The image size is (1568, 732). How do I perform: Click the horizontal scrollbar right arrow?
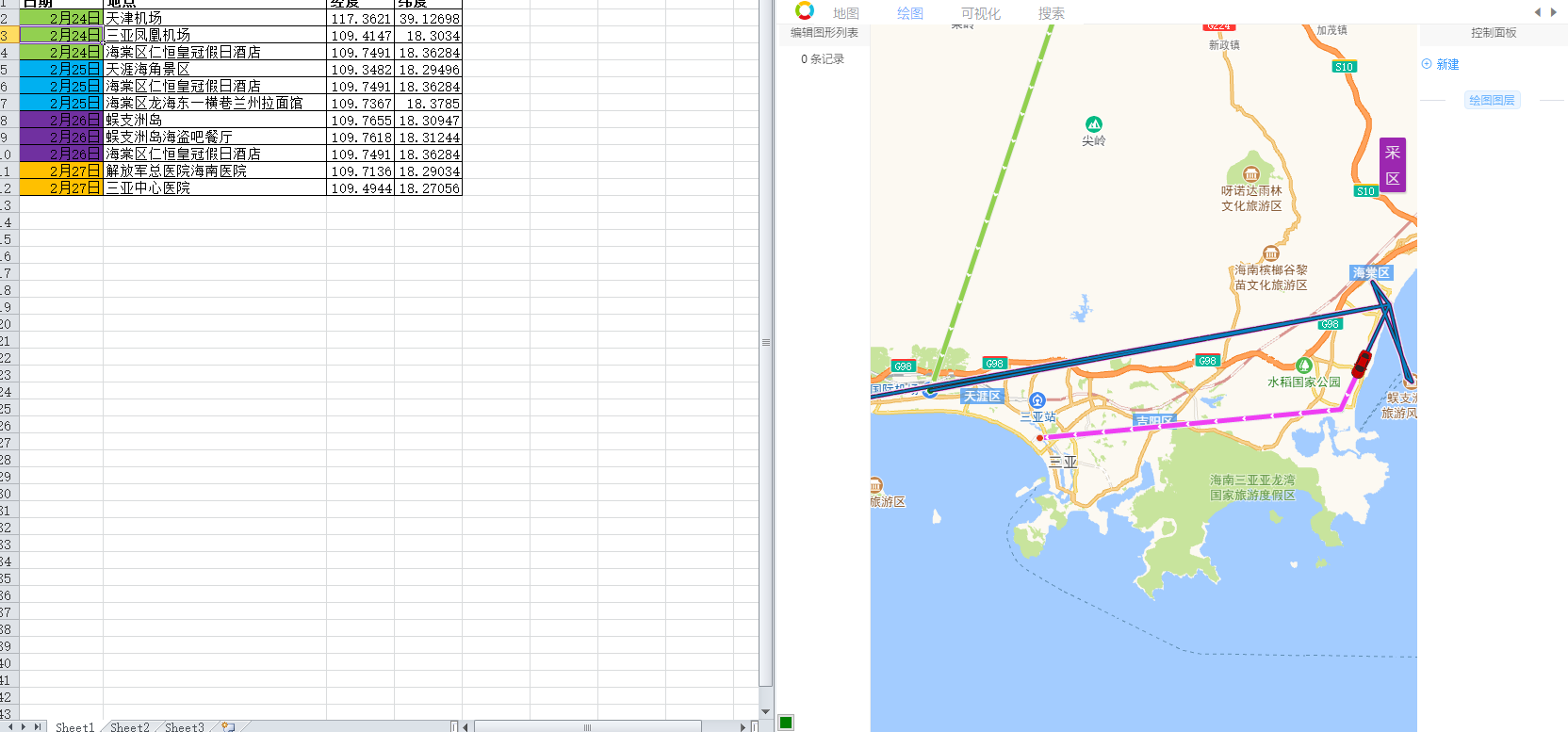(x=743, y=726)
